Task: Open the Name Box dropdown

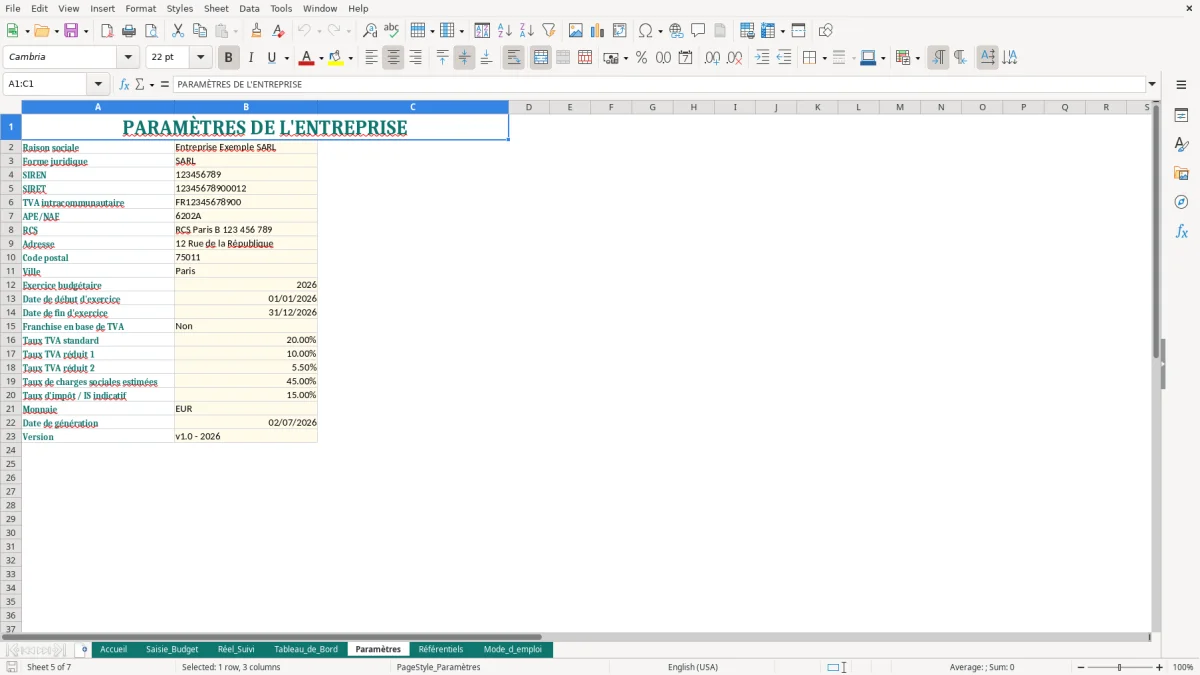Action: tap(98, 85)
